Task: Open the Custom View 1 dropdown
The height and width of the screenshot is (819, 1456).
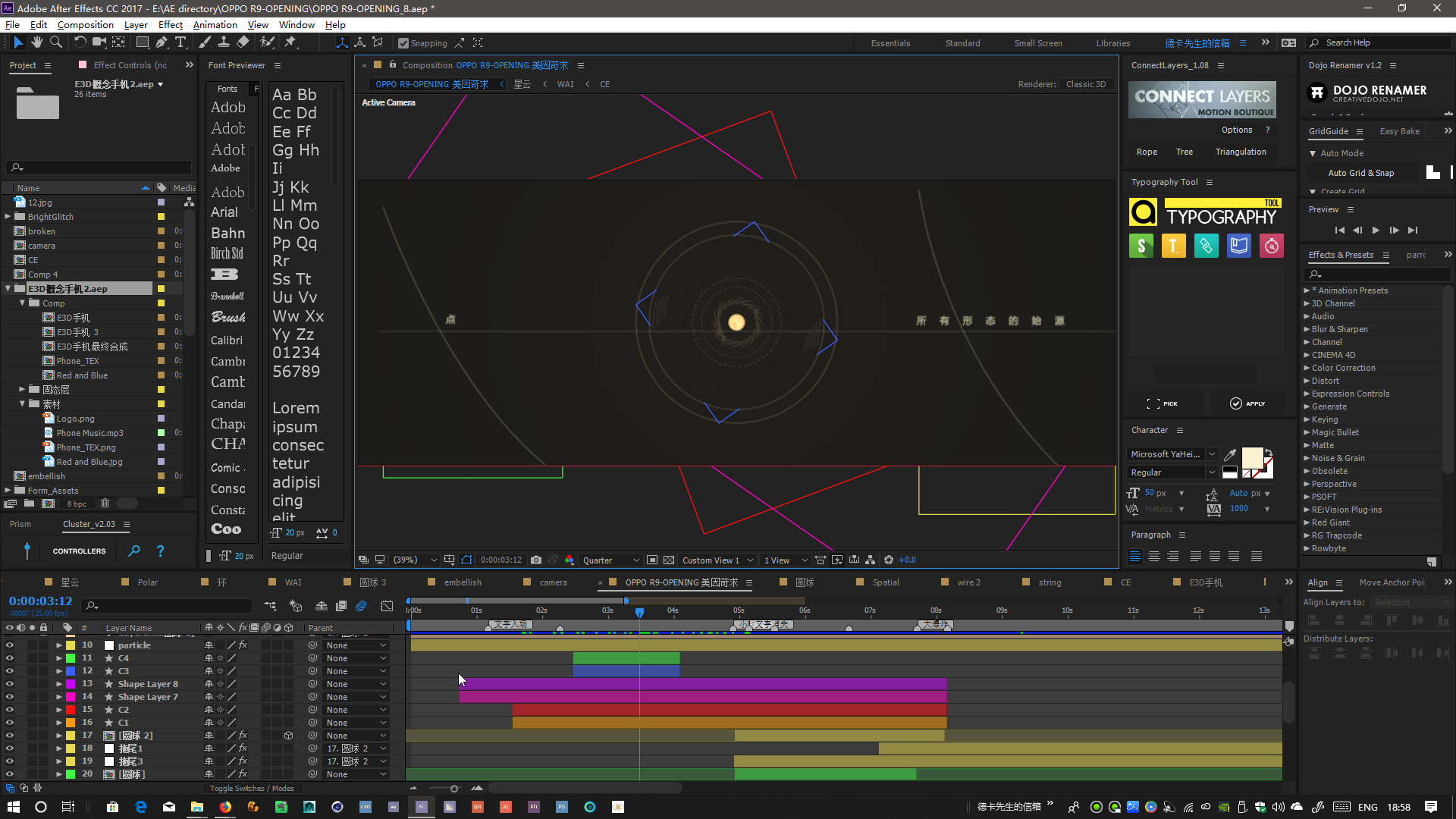Action: [717, 560]
